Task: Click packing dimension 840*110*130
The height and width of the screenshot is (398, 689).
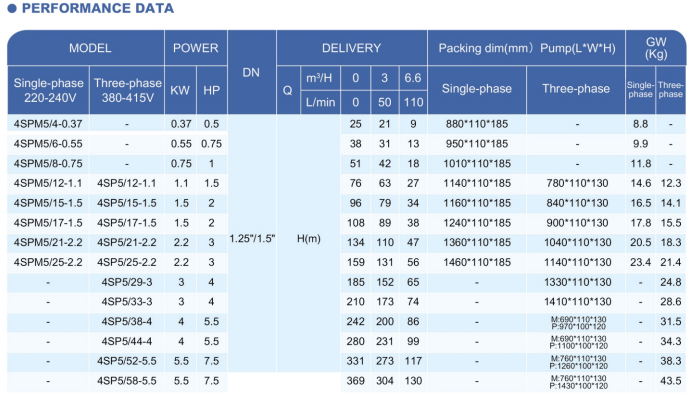Action: (577, 203)
